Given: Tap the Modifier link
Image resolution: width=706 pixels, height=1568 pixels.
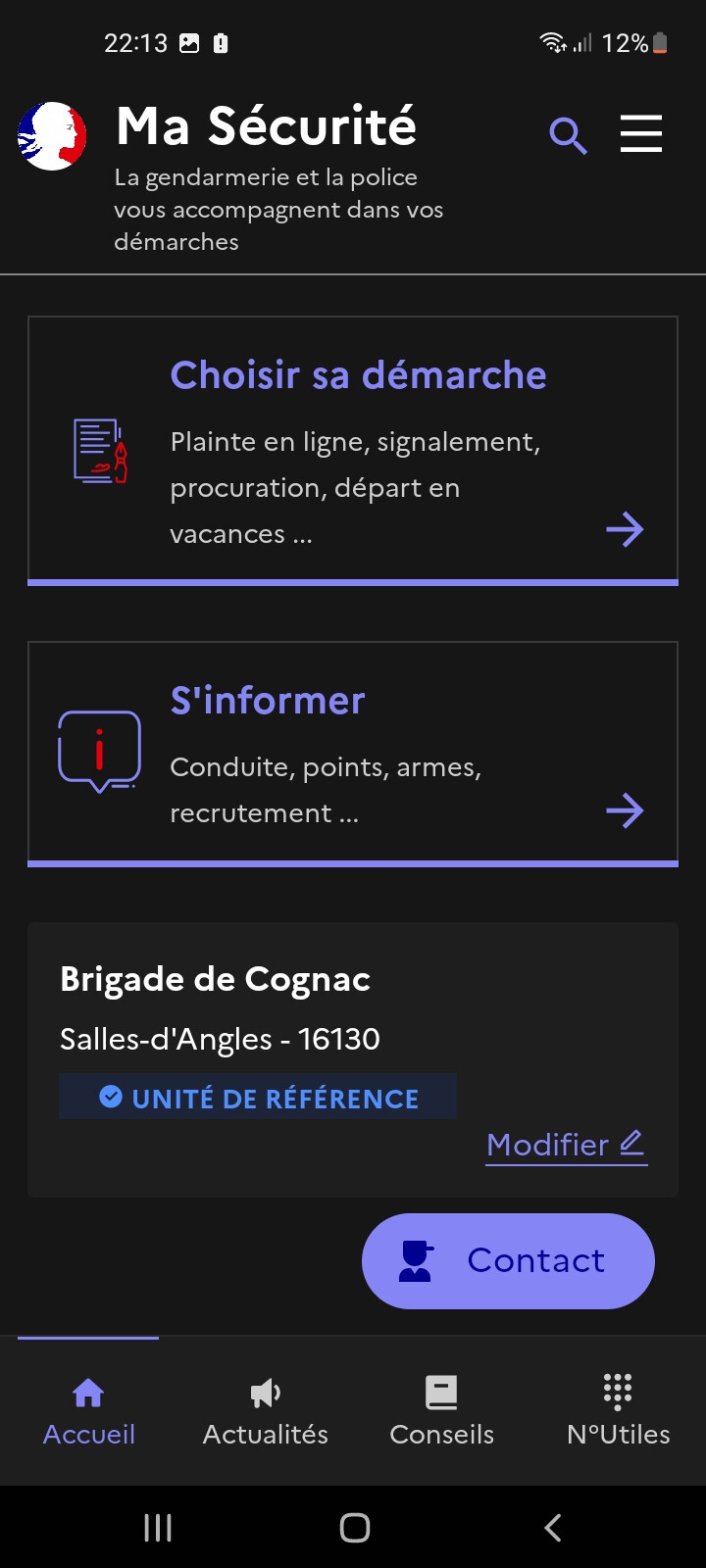Looking at the screenshot, I should pos(566,1145).
